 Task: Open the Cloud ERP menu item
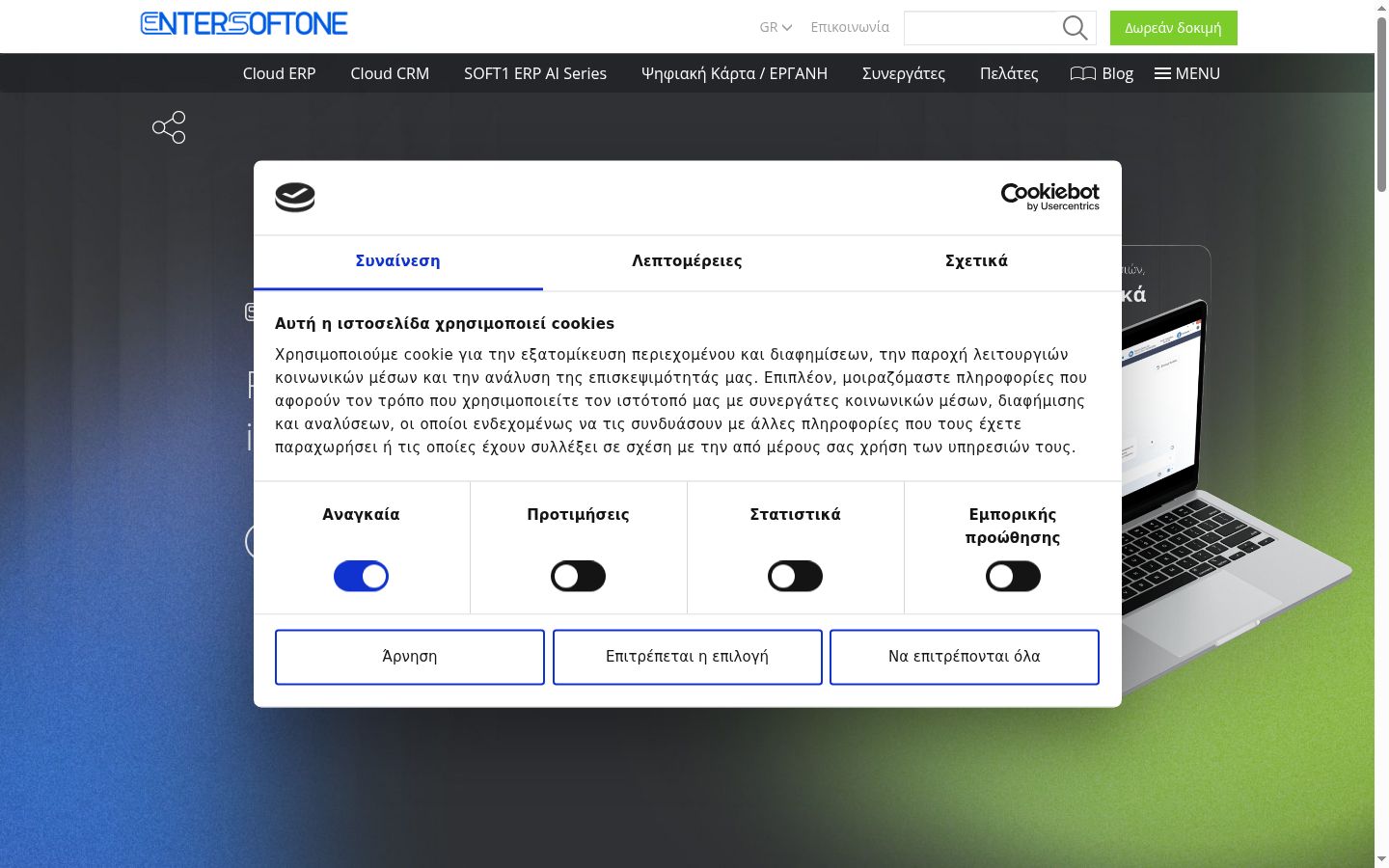(x=280, y=73)
